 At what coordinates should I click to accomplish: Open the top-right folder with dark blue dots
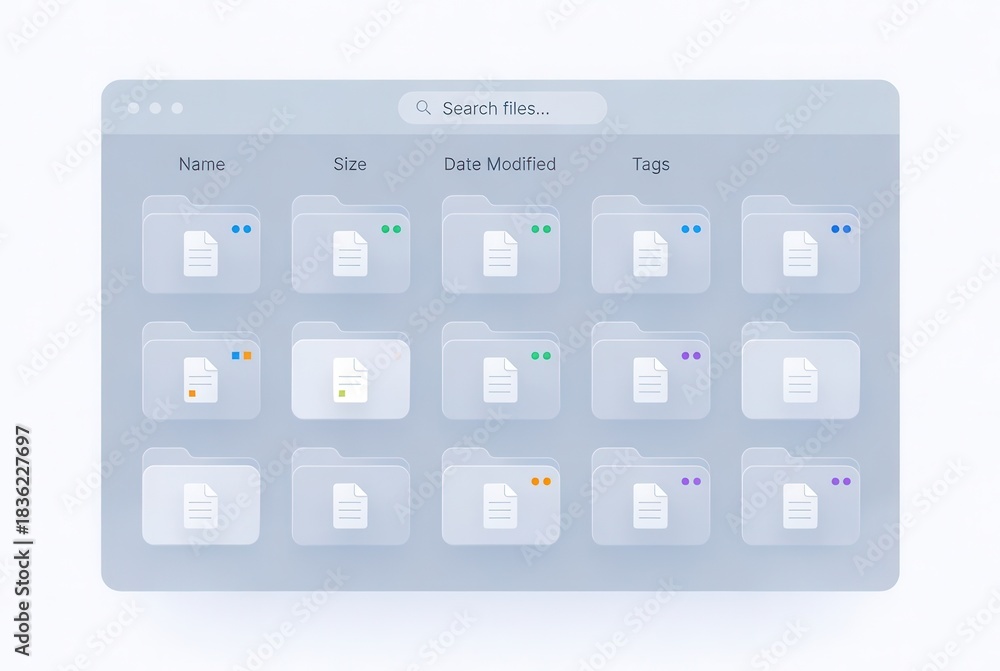coord(800,244)
